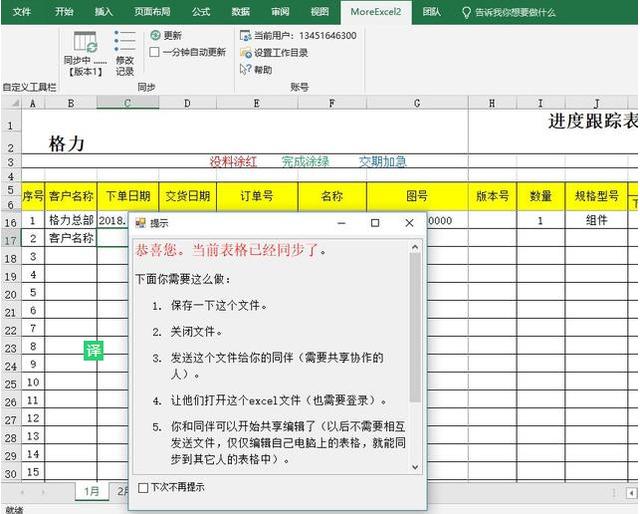640x514 pixels.
Task: Click the 规格型号 header cell
Action: [x=596, y=196]
